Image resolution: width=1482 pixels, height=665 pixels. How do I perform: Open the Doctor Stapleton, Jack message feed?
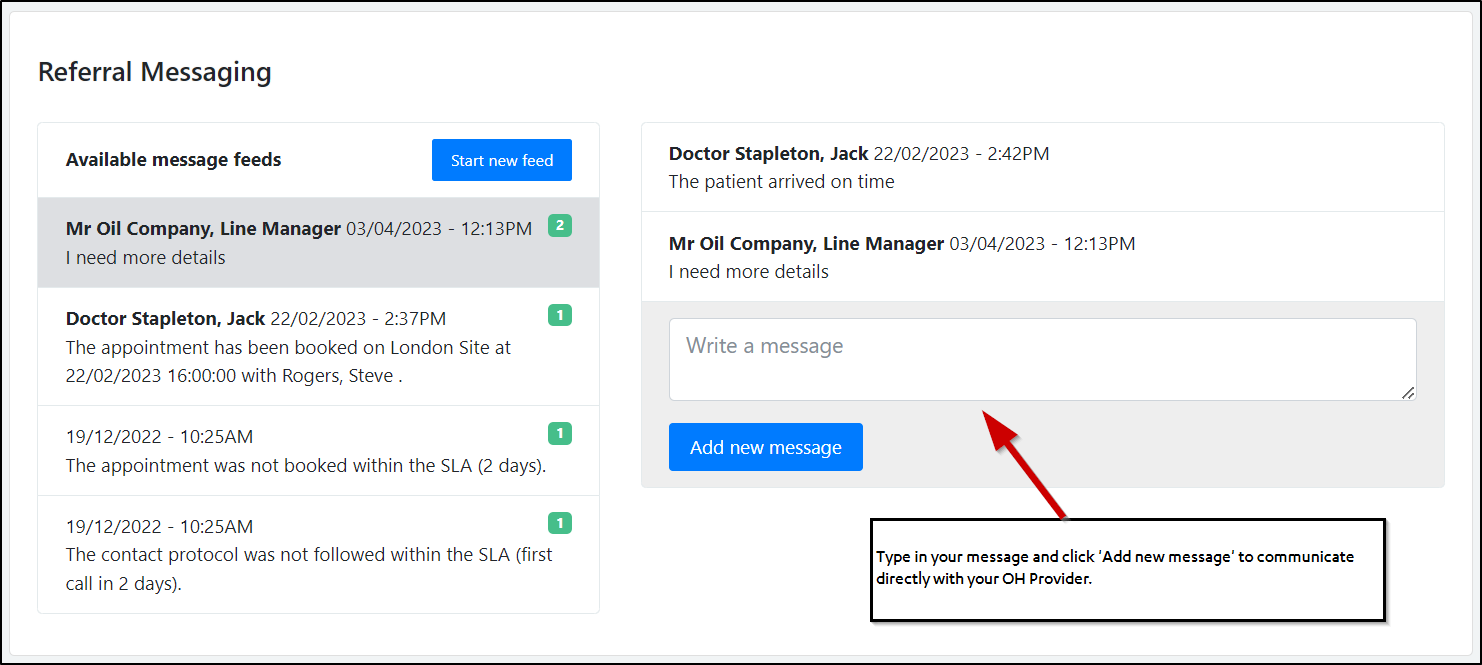(300, 347)
